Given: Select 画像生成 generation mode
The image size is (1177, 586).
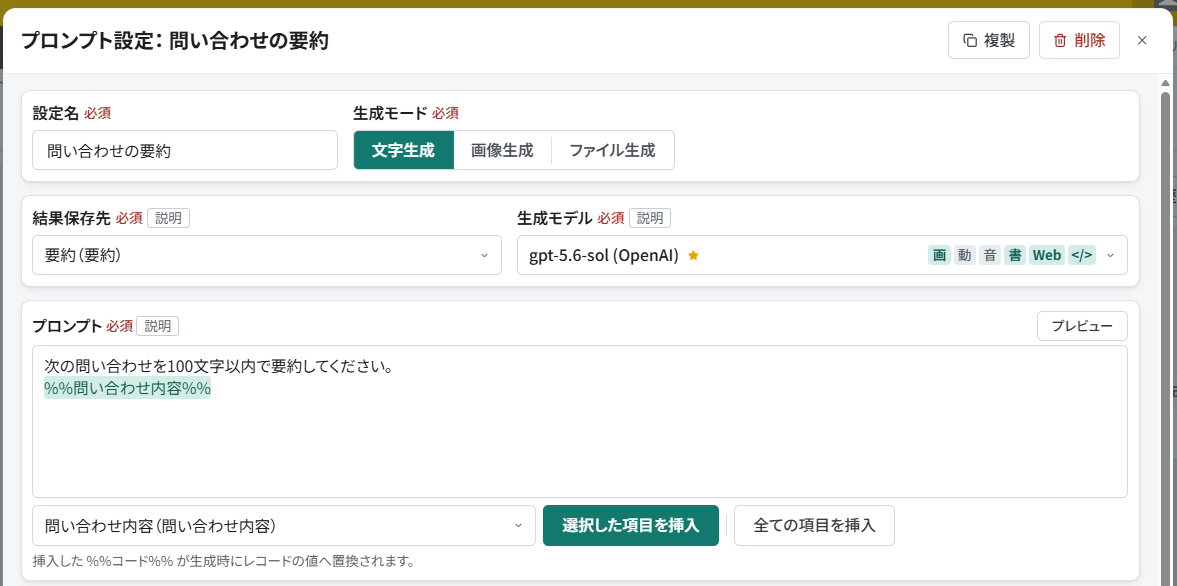Looking at the screenshot, I should pyautogui.click(x=502, y=150).
